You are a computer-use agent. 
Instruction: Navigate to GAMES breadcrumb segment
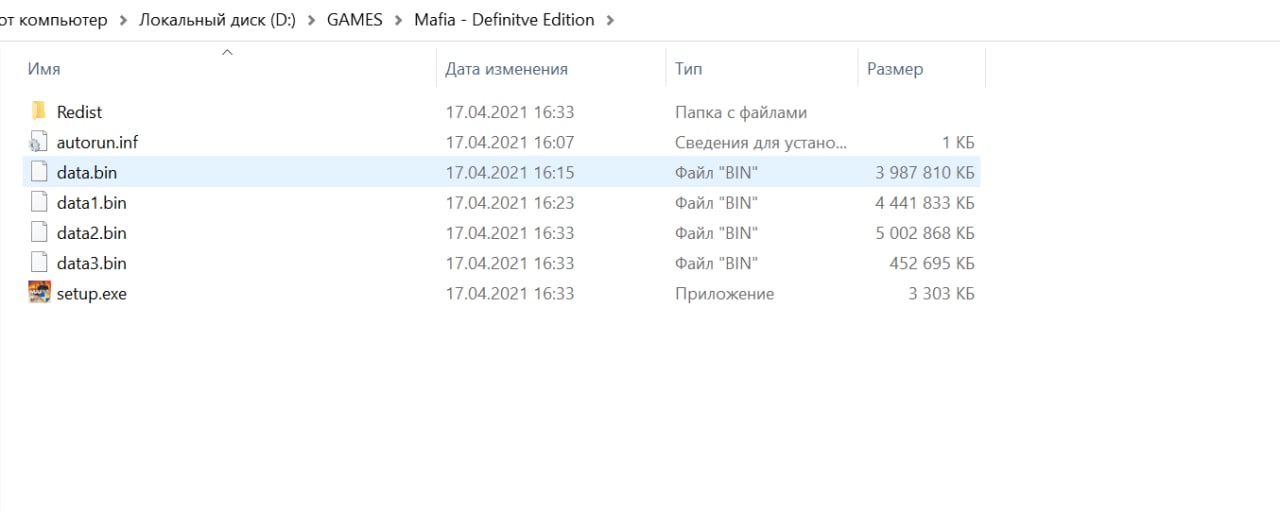355,20
